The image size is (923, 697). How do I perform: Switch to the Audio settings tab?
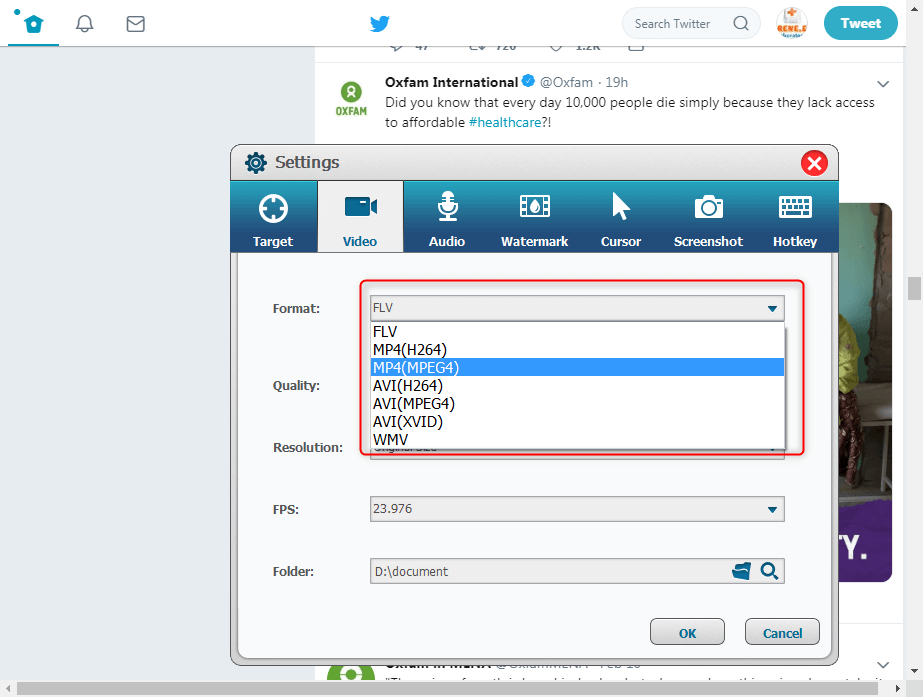(447, 216)
